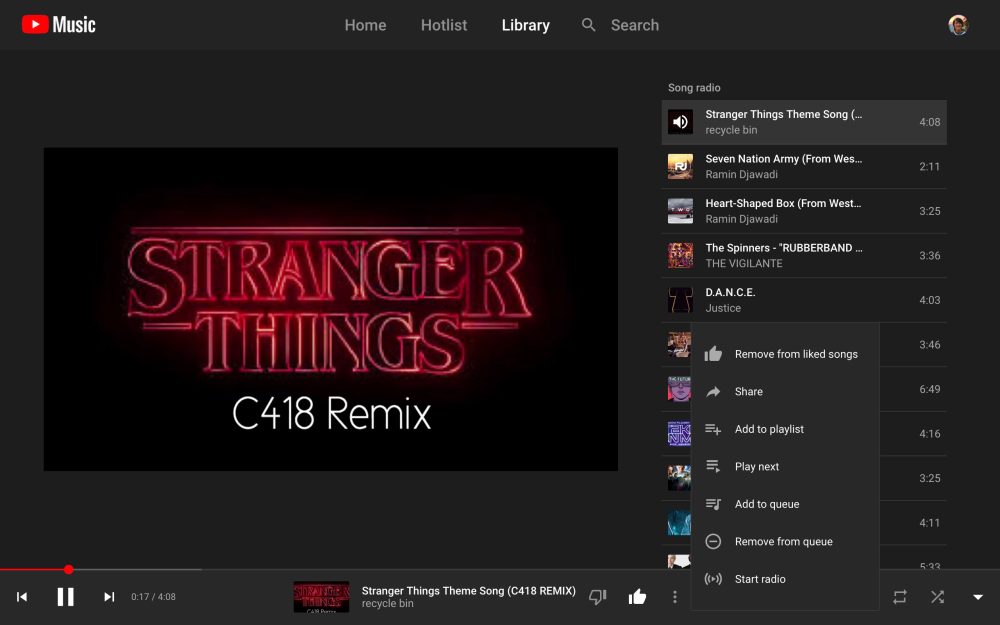Switch to the Hotlist tab
1000x625 pixels.
pyautogui.click(x=443, y=25)
